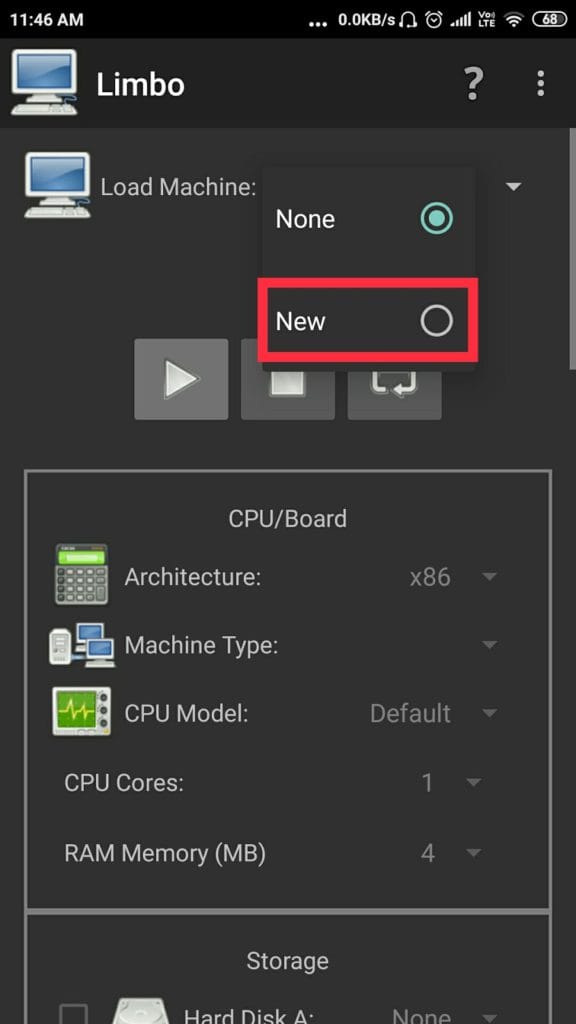Open the CPU Cores dropdown

(451, 782)
